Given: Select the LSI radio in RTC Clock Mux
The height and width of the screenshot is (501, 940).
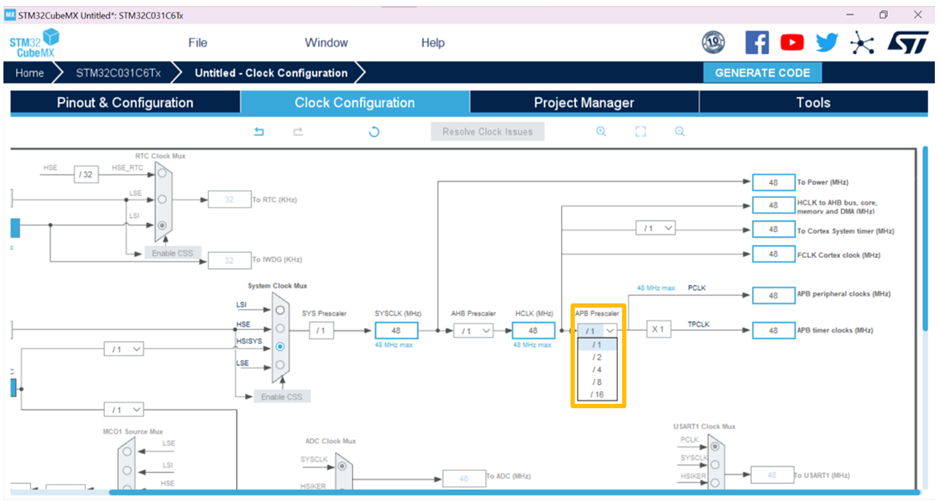Looking at the screenshot, I should click(162, 226).
